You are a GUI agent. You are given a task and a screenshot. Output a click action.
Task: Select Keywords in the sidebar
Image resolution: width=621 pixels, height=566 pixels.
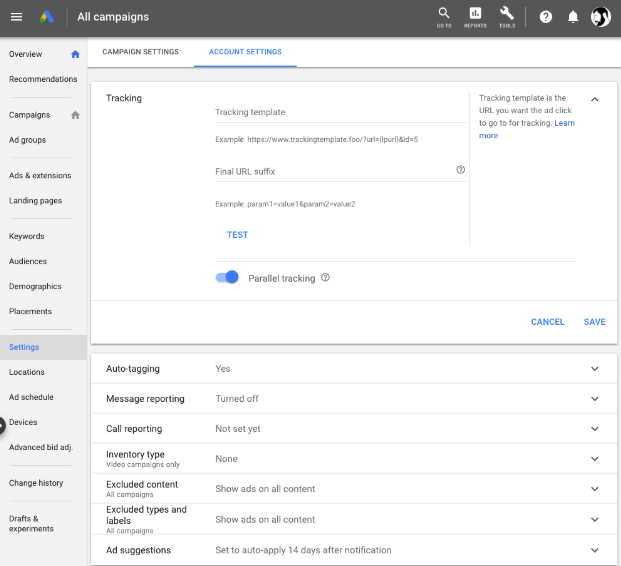point(27,236)
